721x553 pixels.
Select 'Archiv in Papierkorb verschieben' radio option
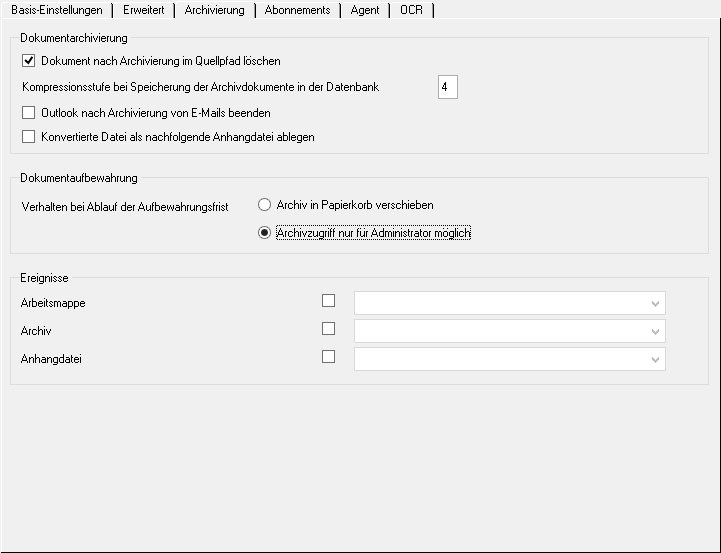265,205
